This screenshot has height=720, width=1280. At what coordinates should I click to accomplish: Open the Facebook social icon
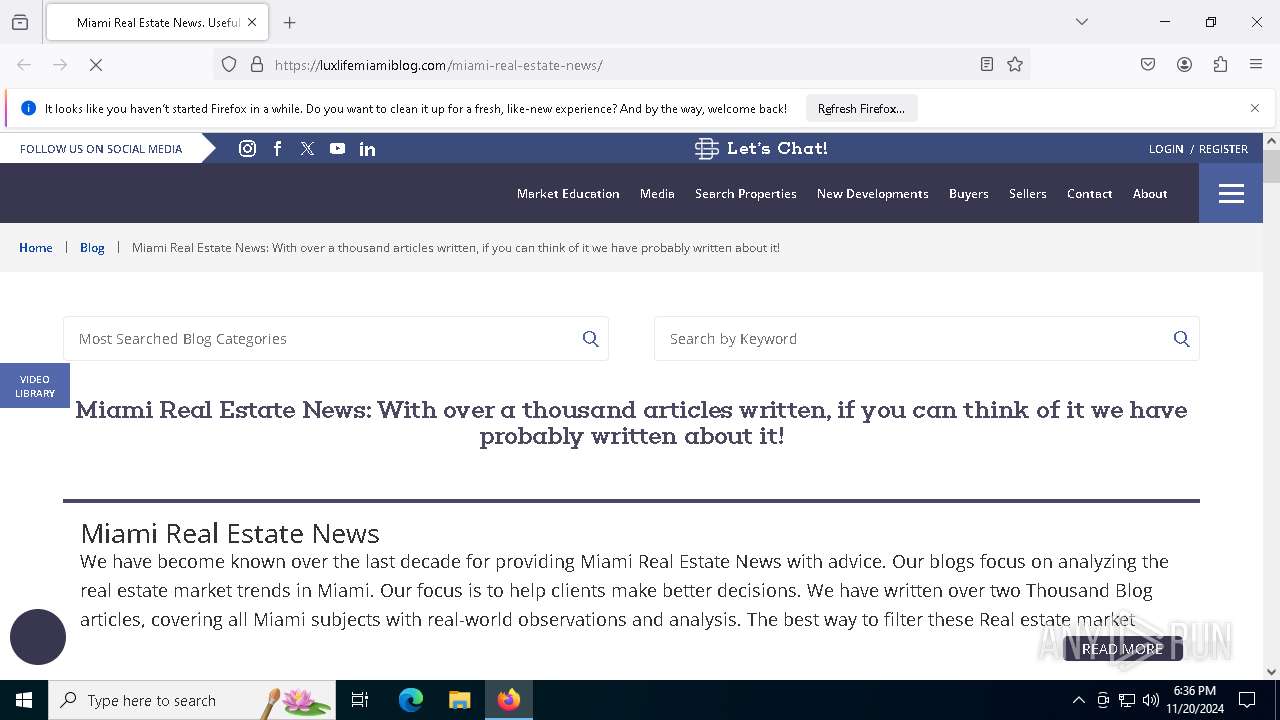[x=277, y=148]
